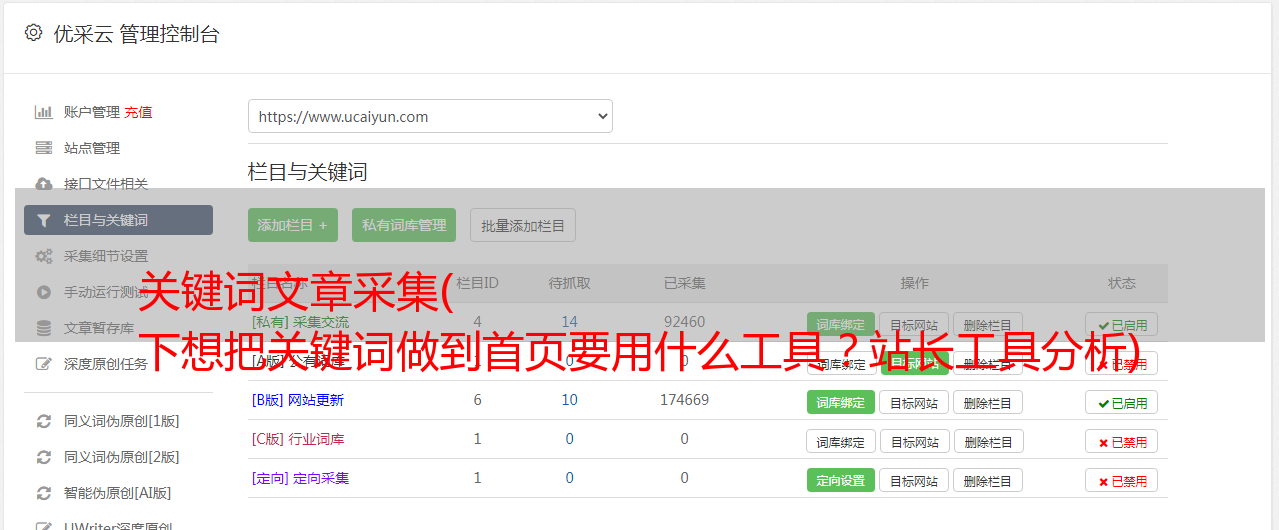Click 目标网站 in the 行业词库 row
This screenshot has height=530, width=1279.
tap(914, 441)
